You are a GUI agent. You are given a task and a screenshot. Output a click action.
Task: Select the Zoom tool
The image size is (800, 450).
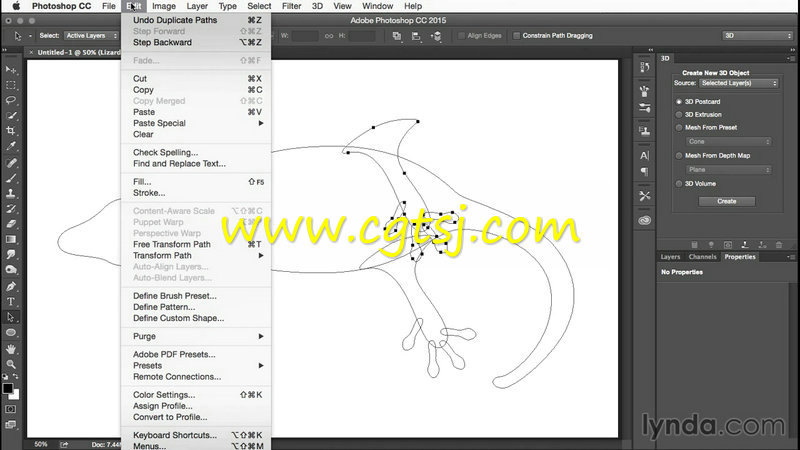(11, 364)
